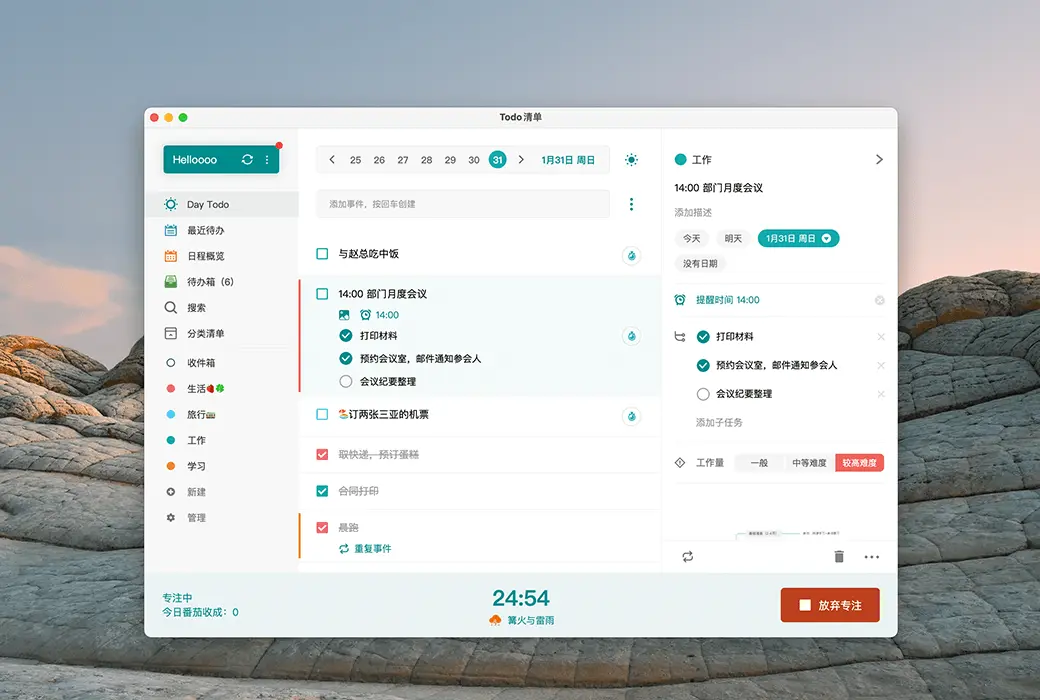1040x700 pixels.
Task: Clear the 14:00 reminder time
Action: [879, 300]
